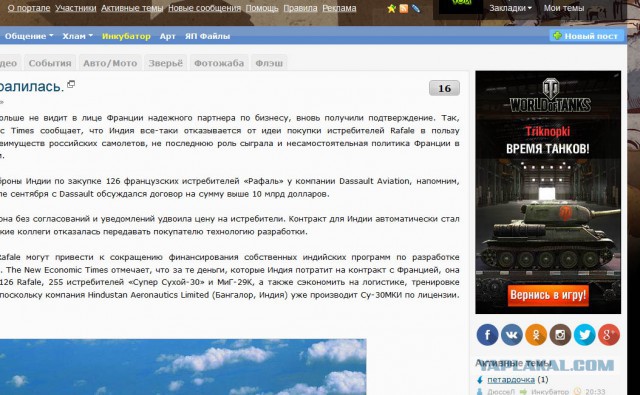640x395 pixels.
Task: Open the петардочка active topic link
Action: tap(511, 379)
